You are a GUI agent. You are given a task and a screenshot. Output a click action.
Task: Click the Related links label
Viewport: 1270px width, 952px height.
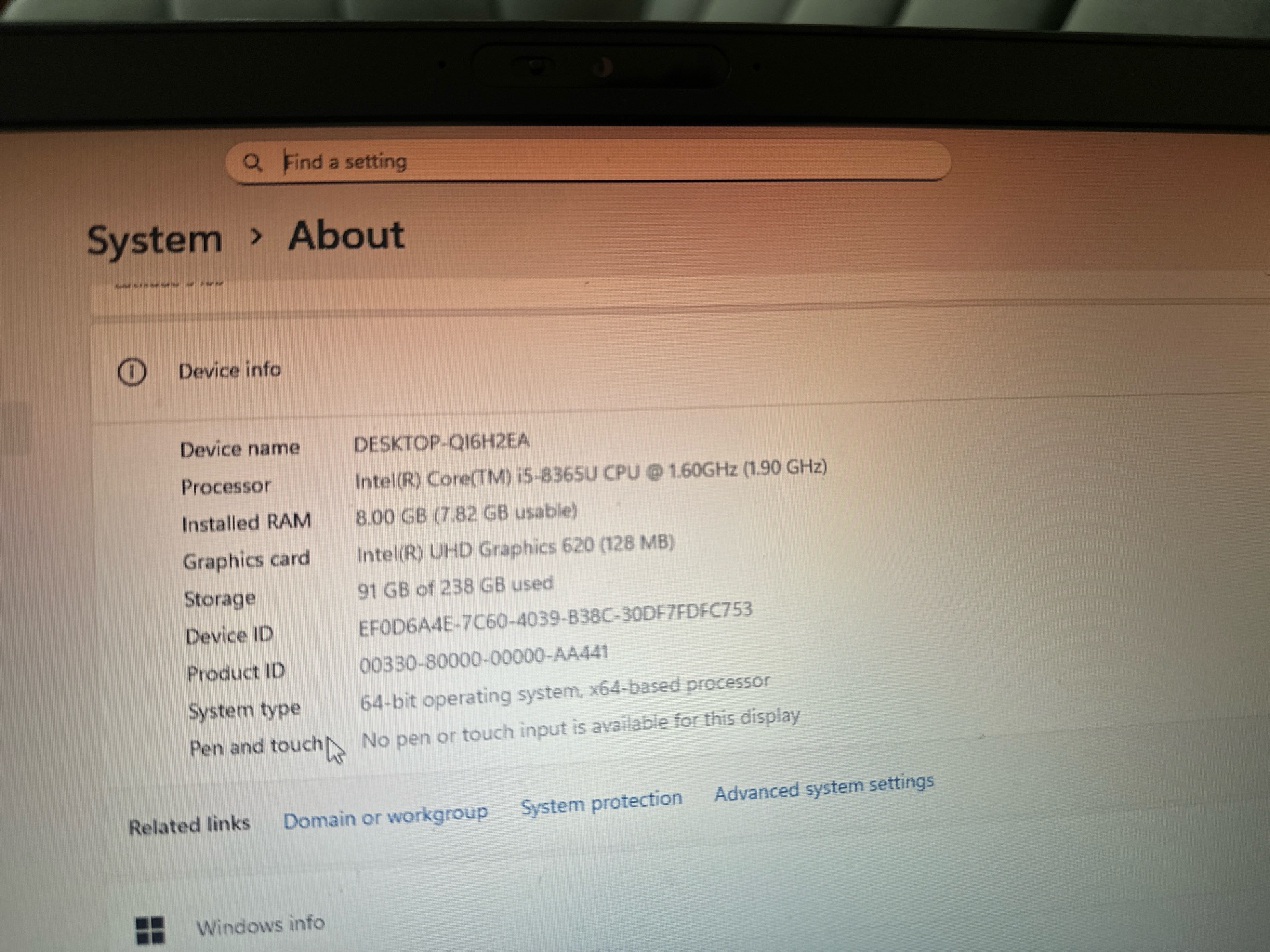click(x=189, y=825)
